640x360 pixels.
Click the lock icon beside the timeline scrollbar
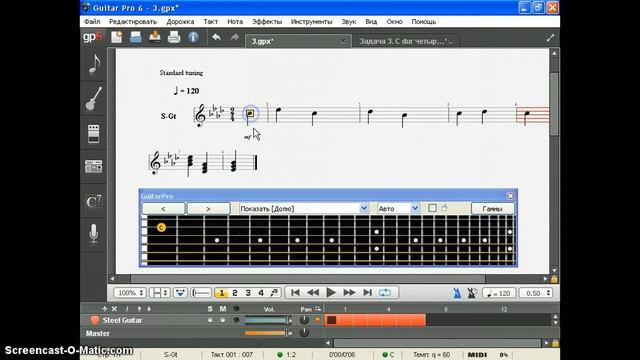click(x=555, y=343)
